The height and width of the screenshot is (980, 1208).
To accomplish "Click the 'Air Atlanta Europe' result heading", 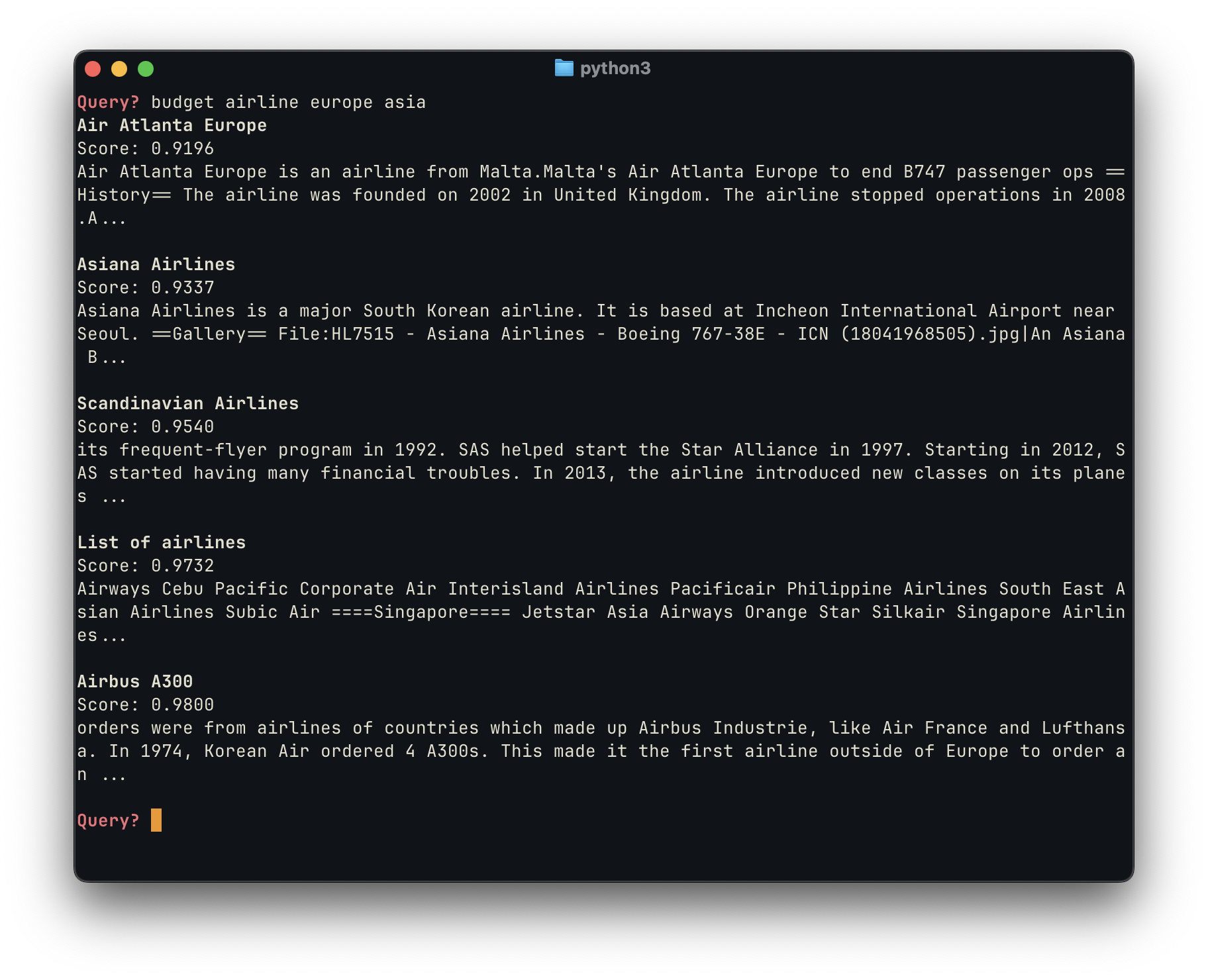I will point(172,125).
